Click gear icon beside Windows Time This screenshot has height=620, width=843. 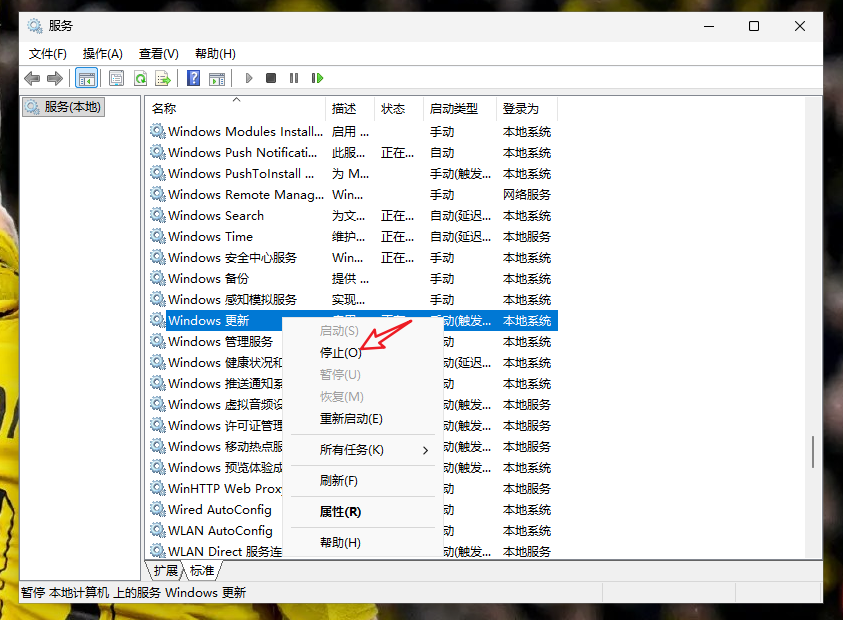click(158, 237)
